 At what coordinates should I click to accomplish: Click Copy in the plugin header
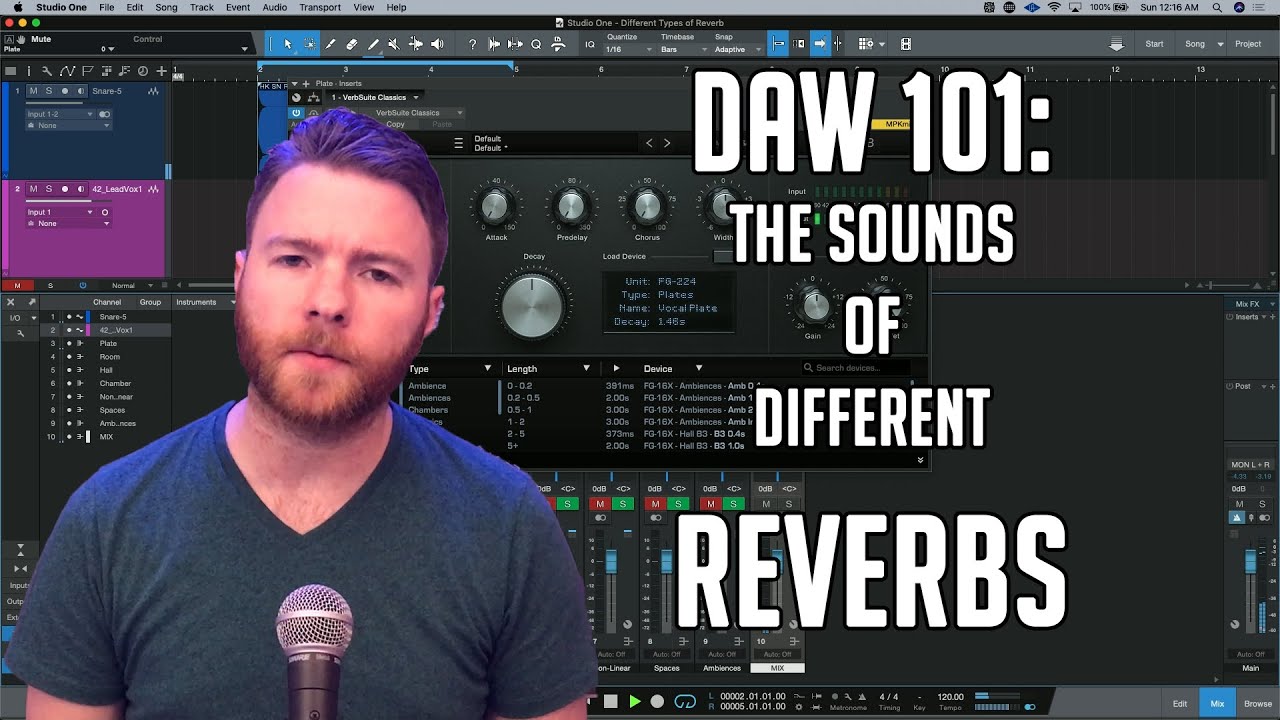pyautogui.click(x=396, y=124)
